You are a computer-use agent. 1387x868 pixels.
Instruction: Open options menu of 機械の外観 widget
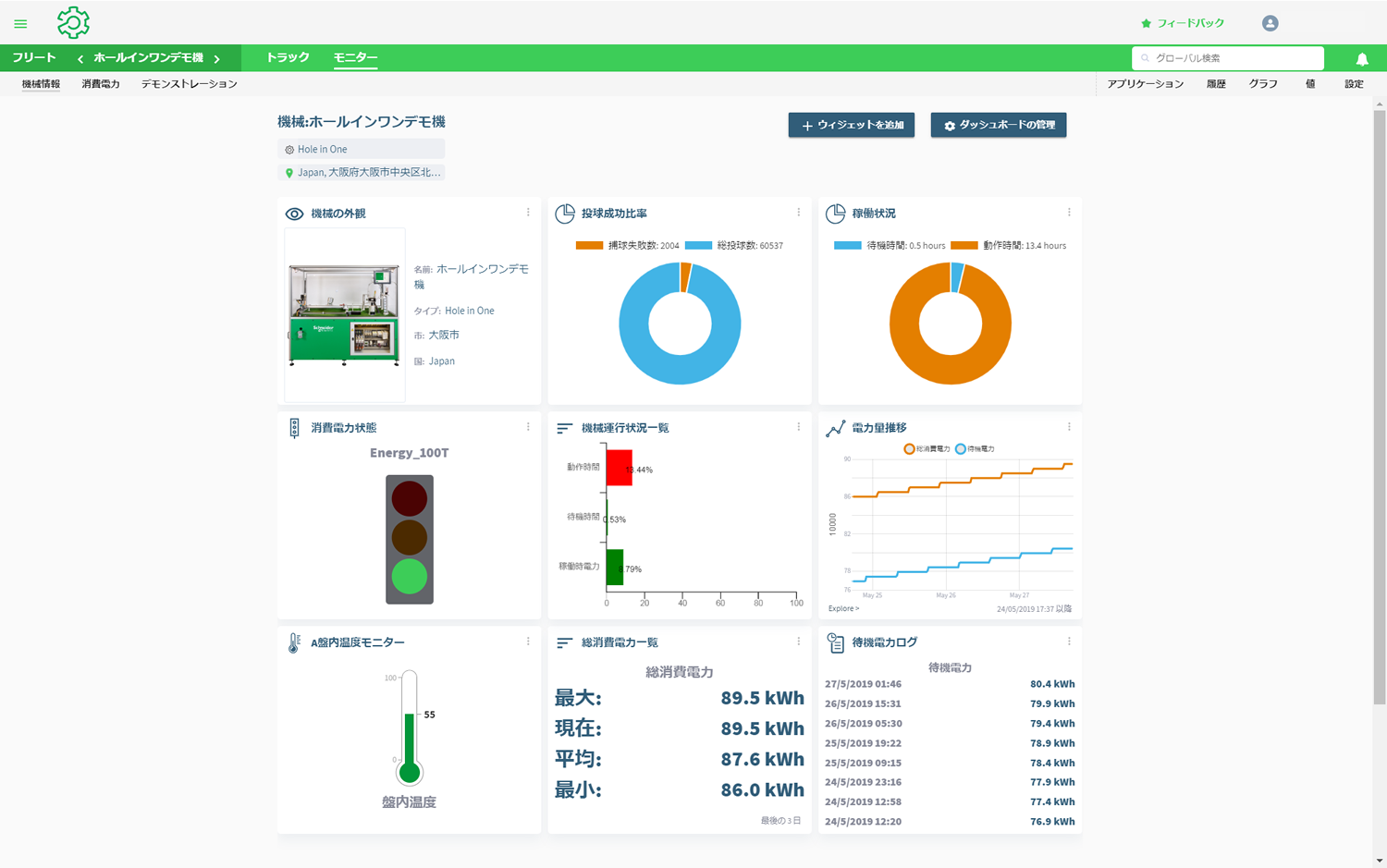point(528,213)
